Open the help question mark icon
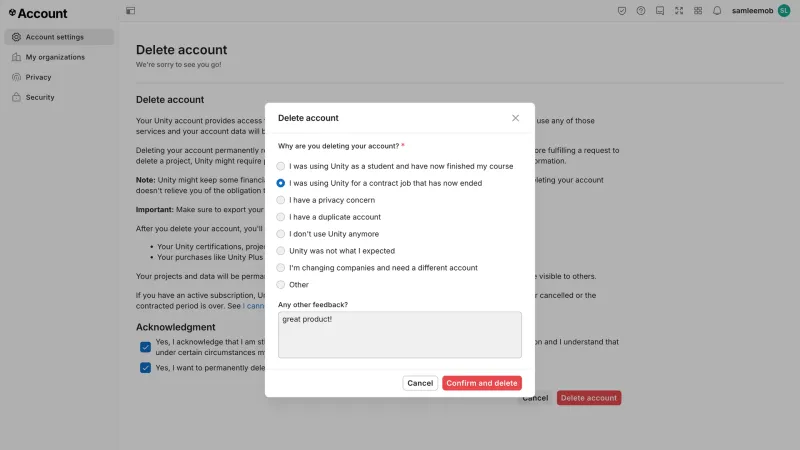This screenshot has height=450, width=800. 641,11
